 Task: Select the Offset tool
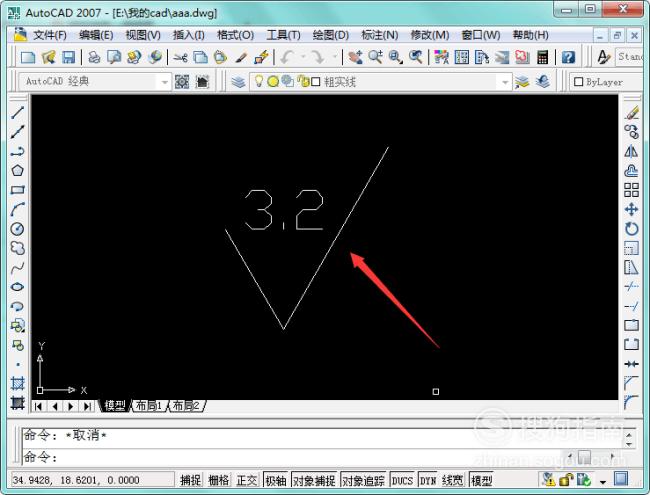coord(632,170)
